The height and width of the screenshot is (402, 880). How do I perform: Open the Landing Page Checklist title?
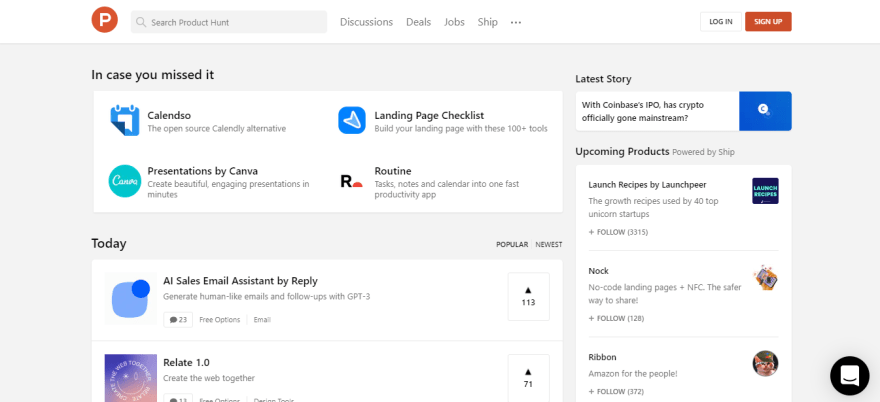coord(429,116)
